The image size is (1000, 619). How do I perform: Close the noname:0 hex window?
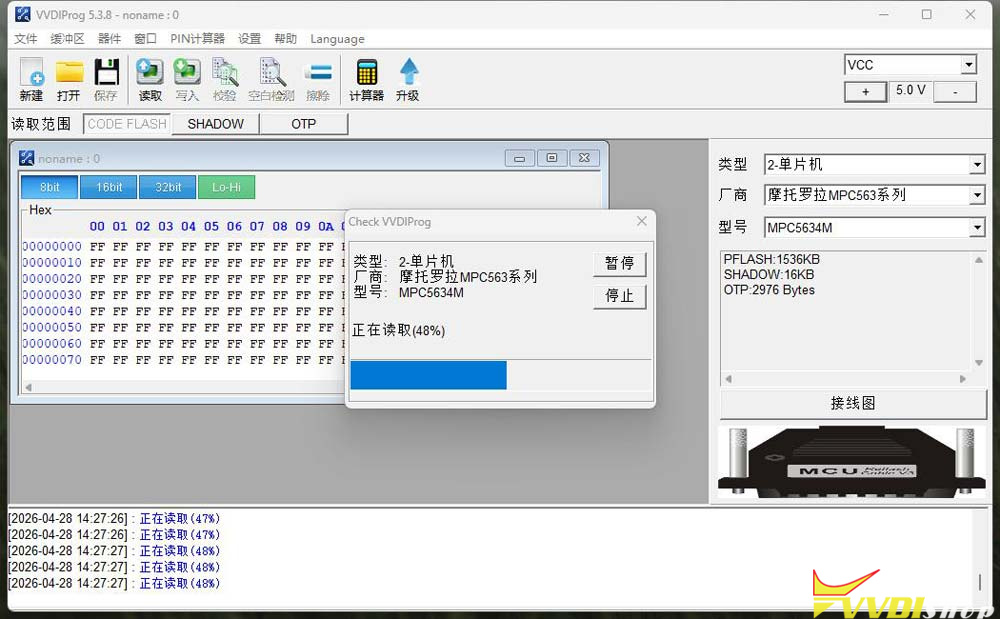click(584, 158)
